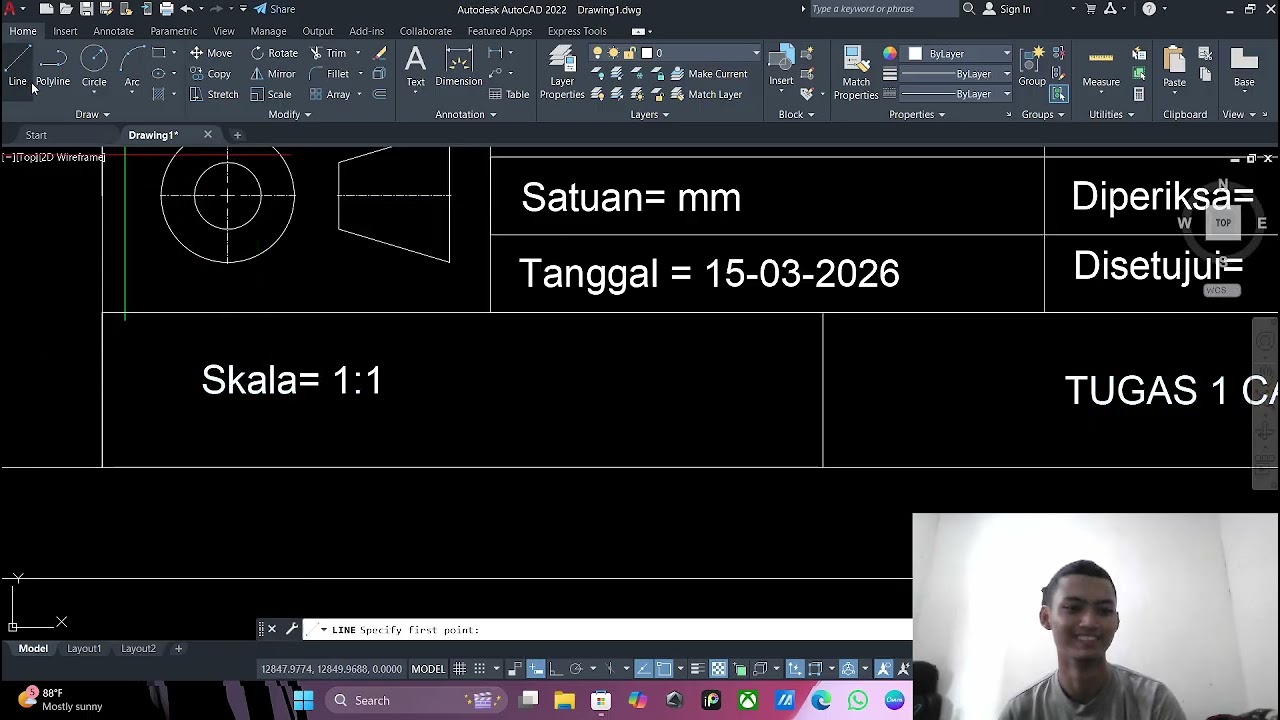Activate the Copy command
The height and width of the screenshot is (720, 1280).
(211, 74)
